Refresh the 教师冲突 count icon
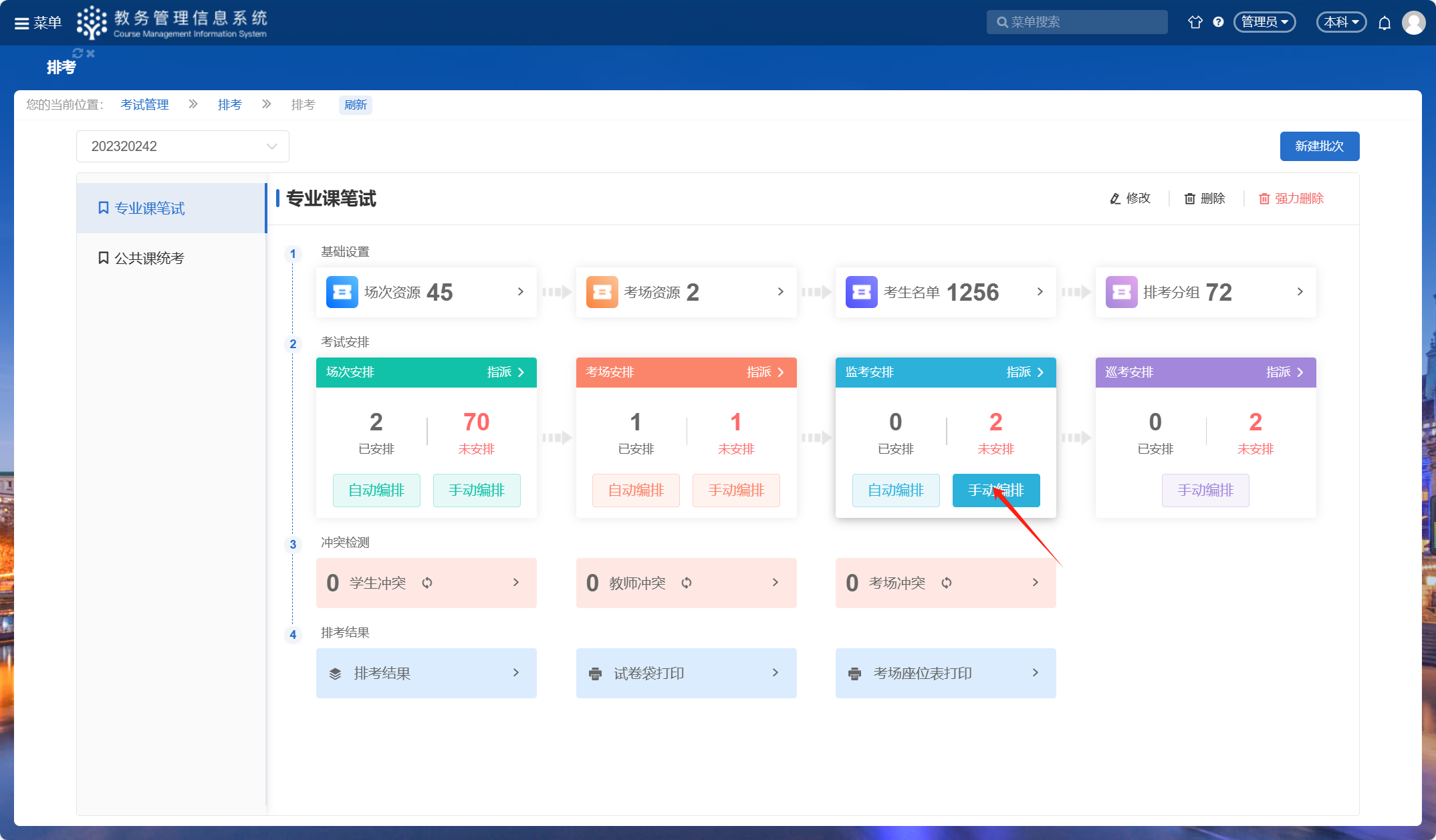The height and width of the screenshot is (840, 1436). coord(687,583)
